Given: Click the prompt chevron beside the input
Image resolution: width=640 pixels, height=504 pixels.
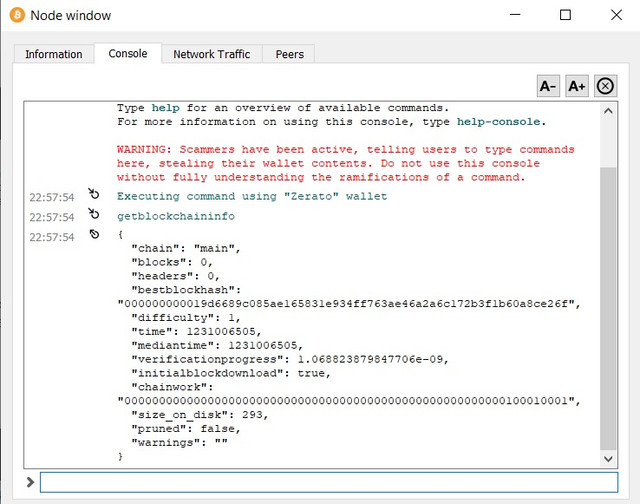Looking at the screenshot, I should coord(30,482).
